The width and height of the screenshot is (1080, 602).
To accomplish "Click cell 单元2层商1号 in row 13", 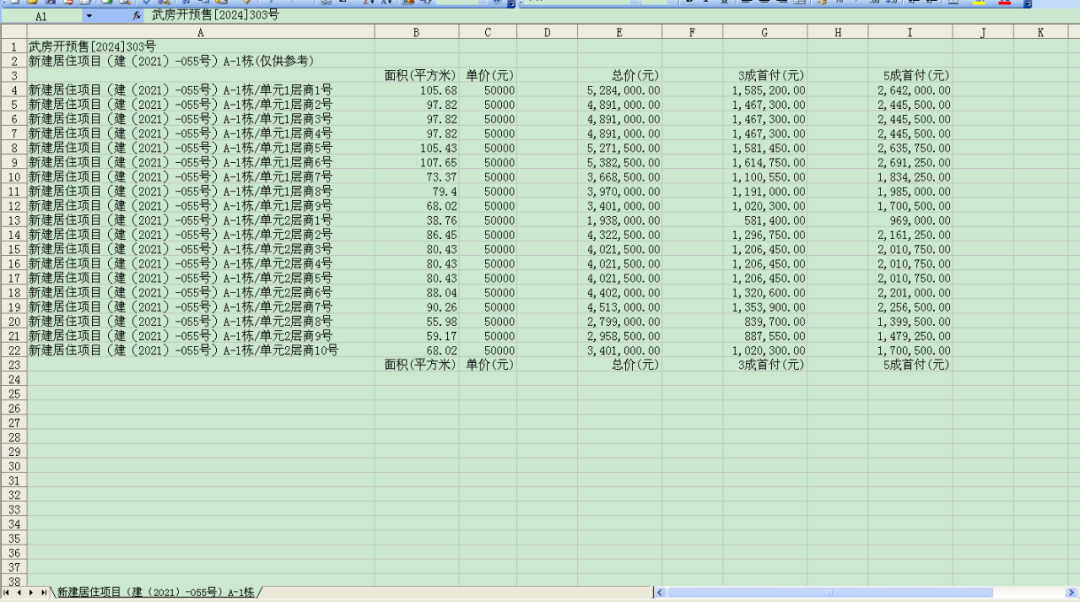I will point(200,220).
